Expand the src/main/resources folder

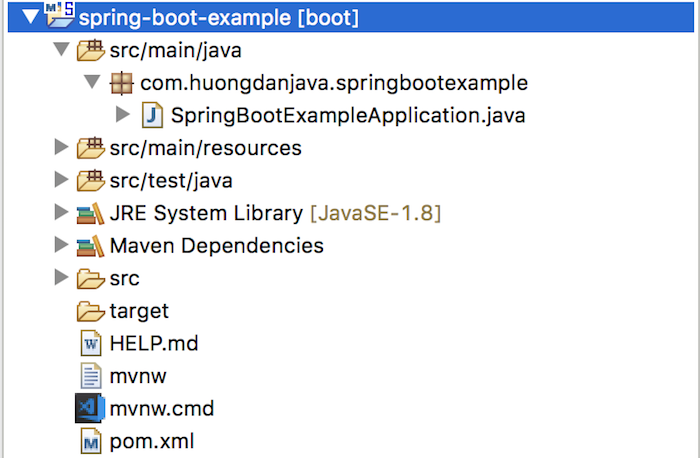pyautogui.click(x=61, y=147)
